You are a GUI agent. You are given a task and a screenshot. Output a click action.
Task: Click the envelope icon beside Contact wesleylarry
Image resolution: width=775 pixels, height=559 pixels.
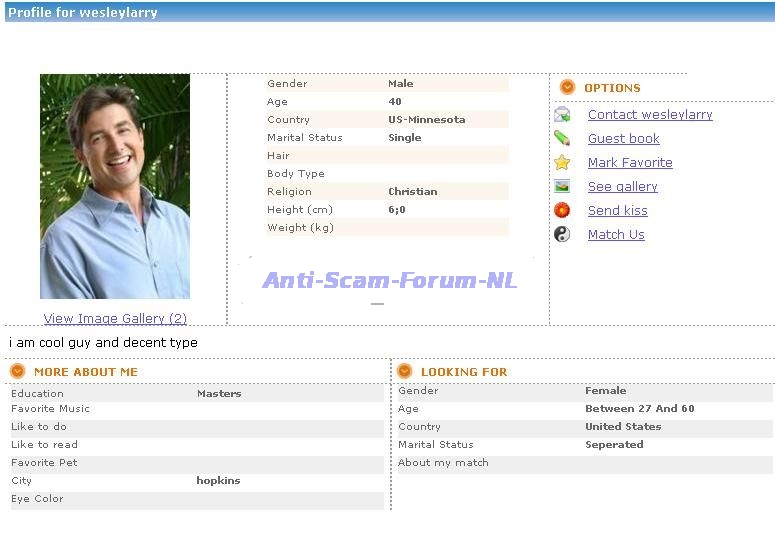pyautogui.click(x=562, y=115)
